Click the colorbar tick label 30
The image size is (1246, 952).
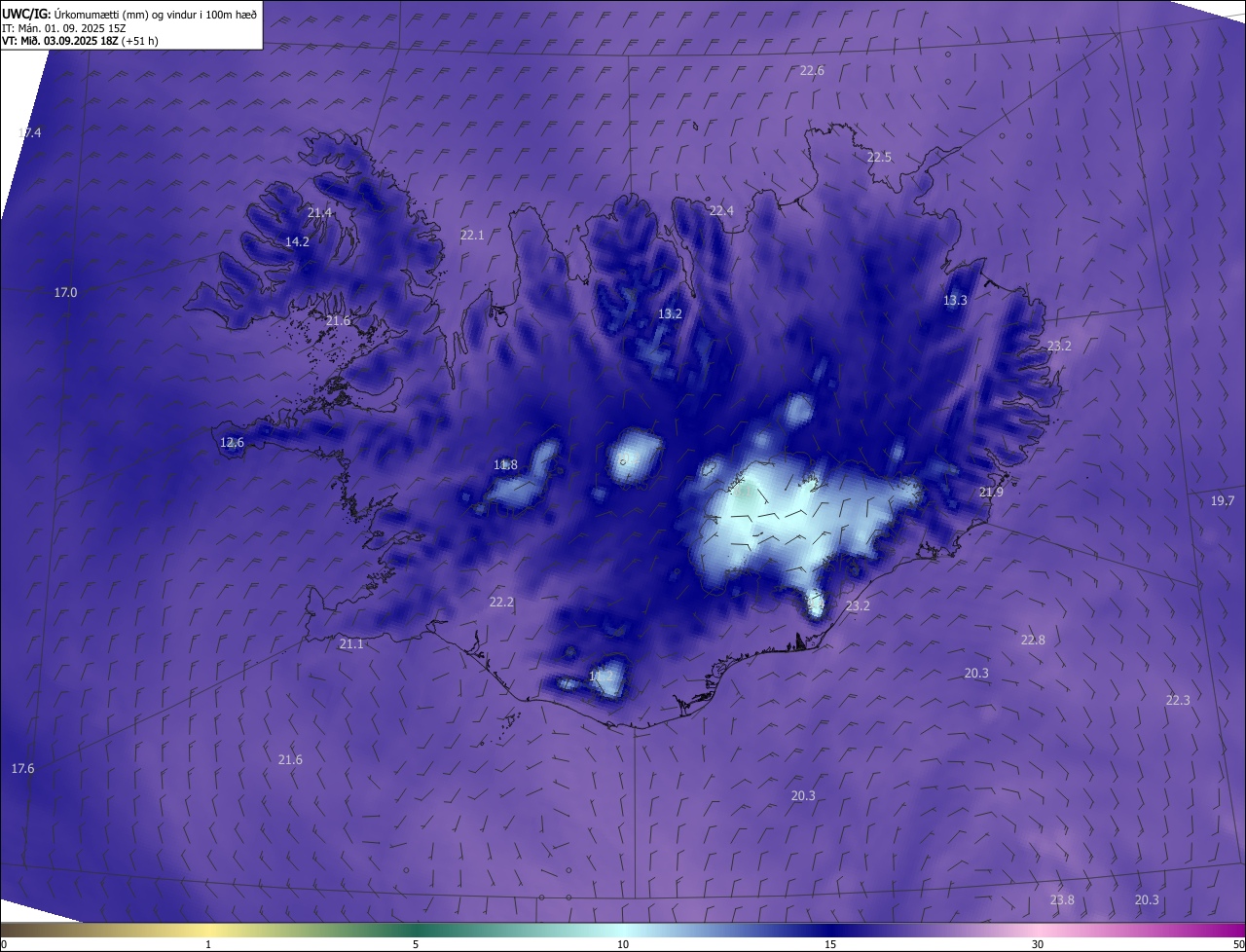tap(1038, 944)
